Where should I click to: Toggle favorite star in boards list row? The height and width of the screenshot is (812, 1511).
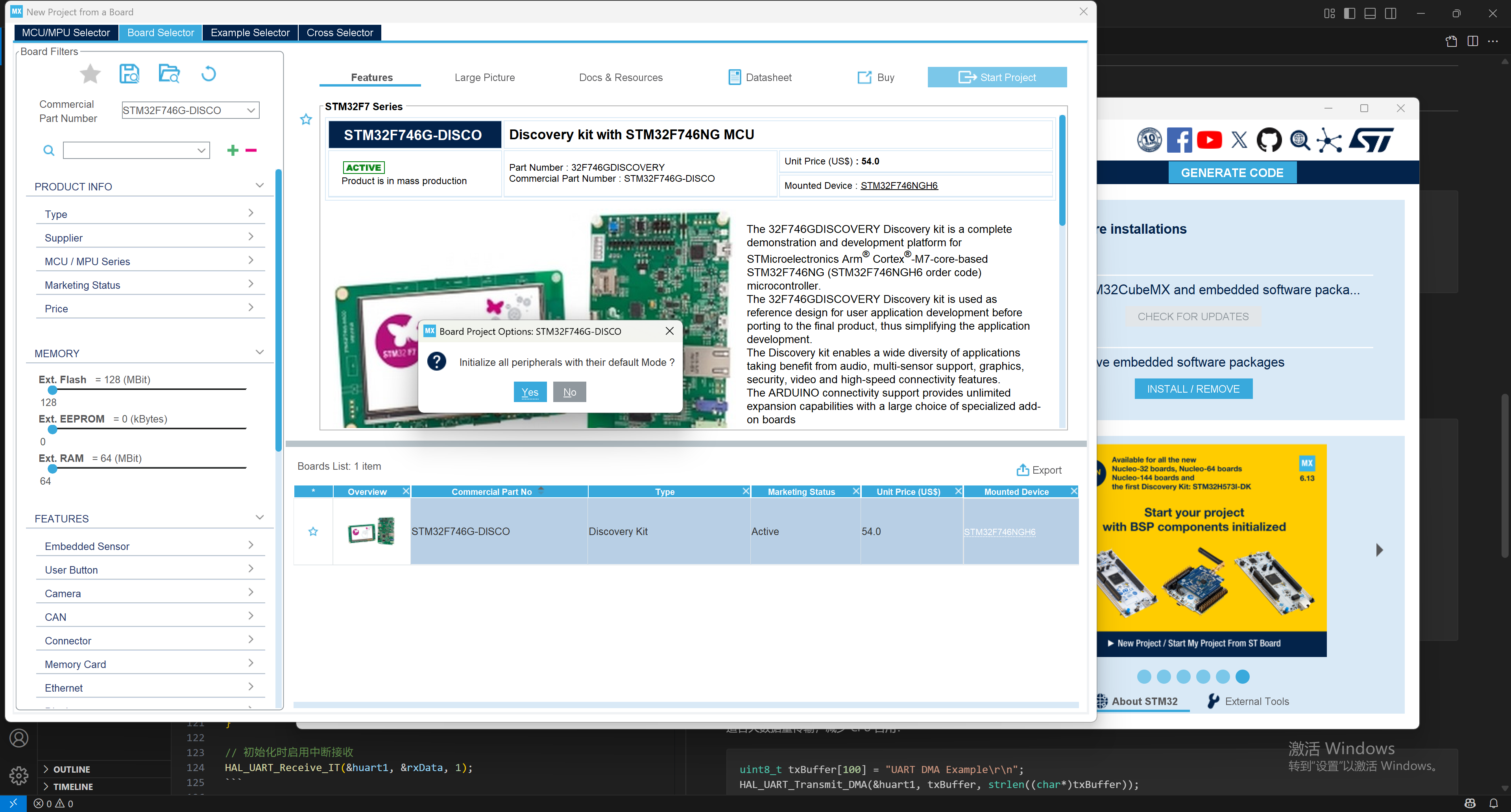pos(313,531)
